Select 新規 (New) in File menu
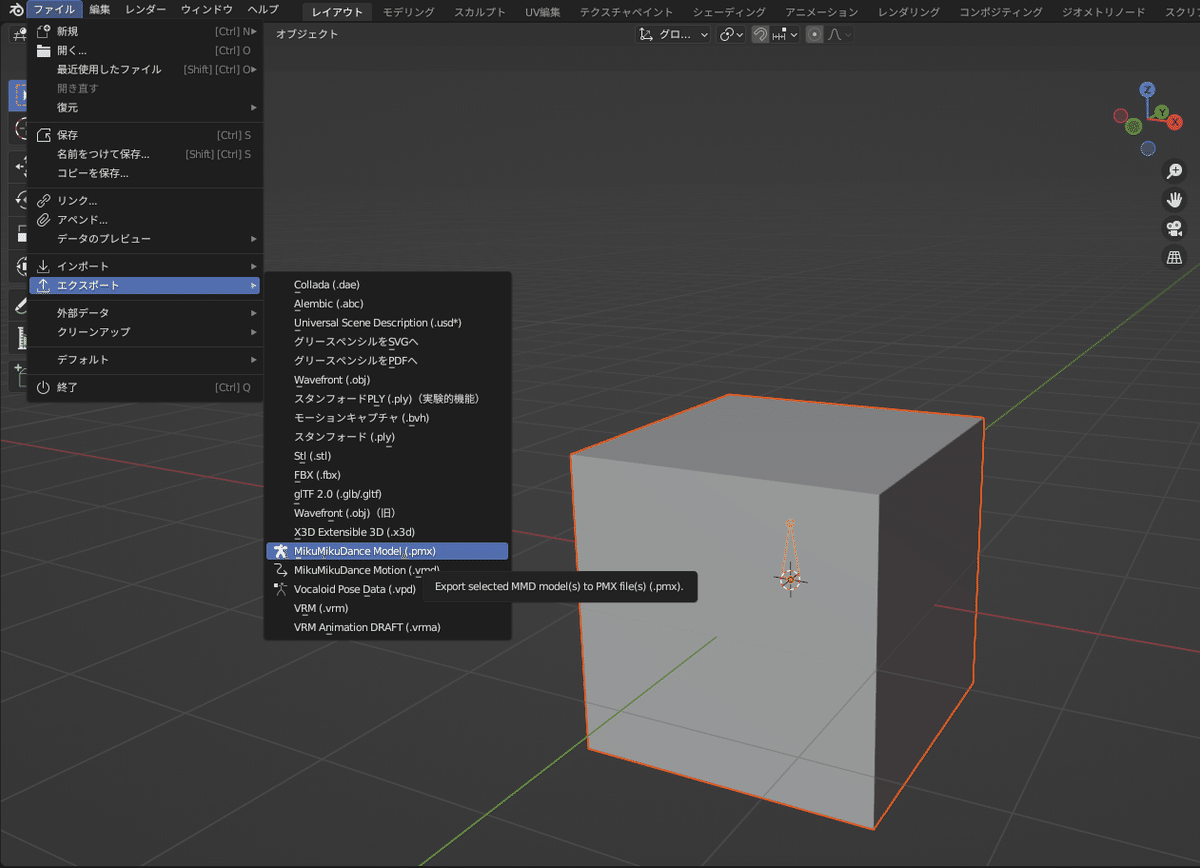 click(x=145, y=31)
